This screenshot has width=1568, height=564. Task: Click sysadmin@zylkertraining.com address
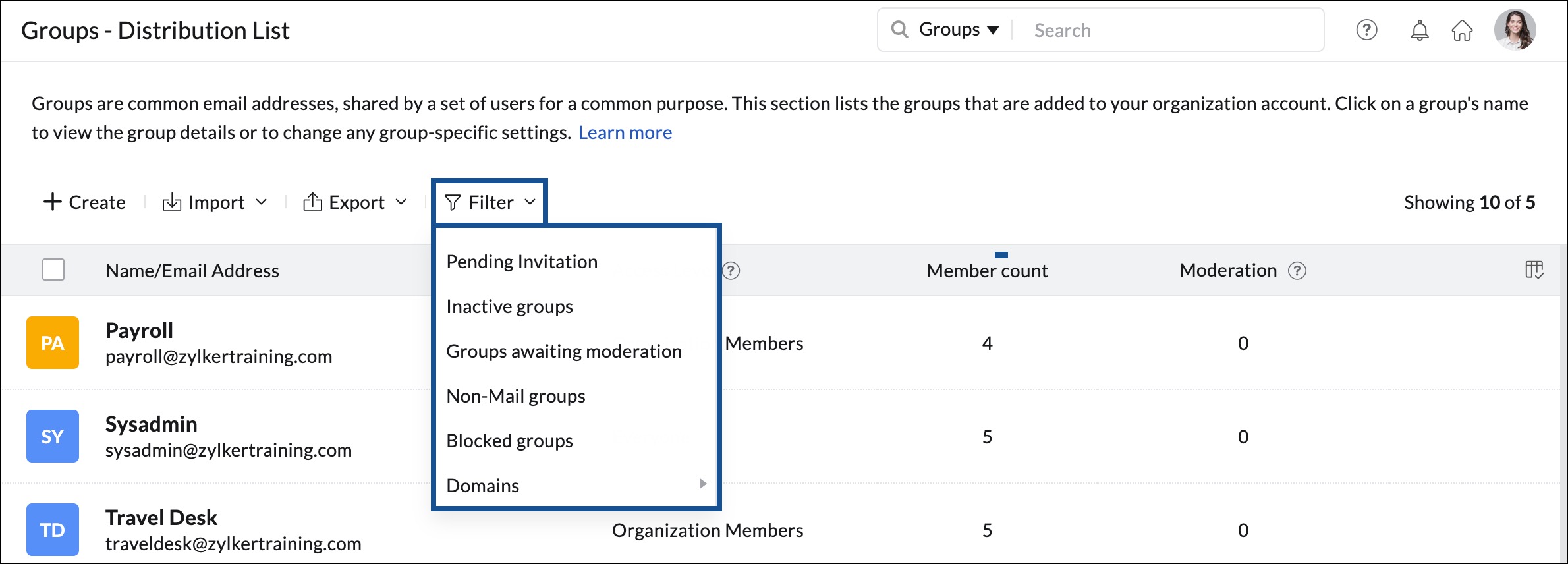(228, 450)
